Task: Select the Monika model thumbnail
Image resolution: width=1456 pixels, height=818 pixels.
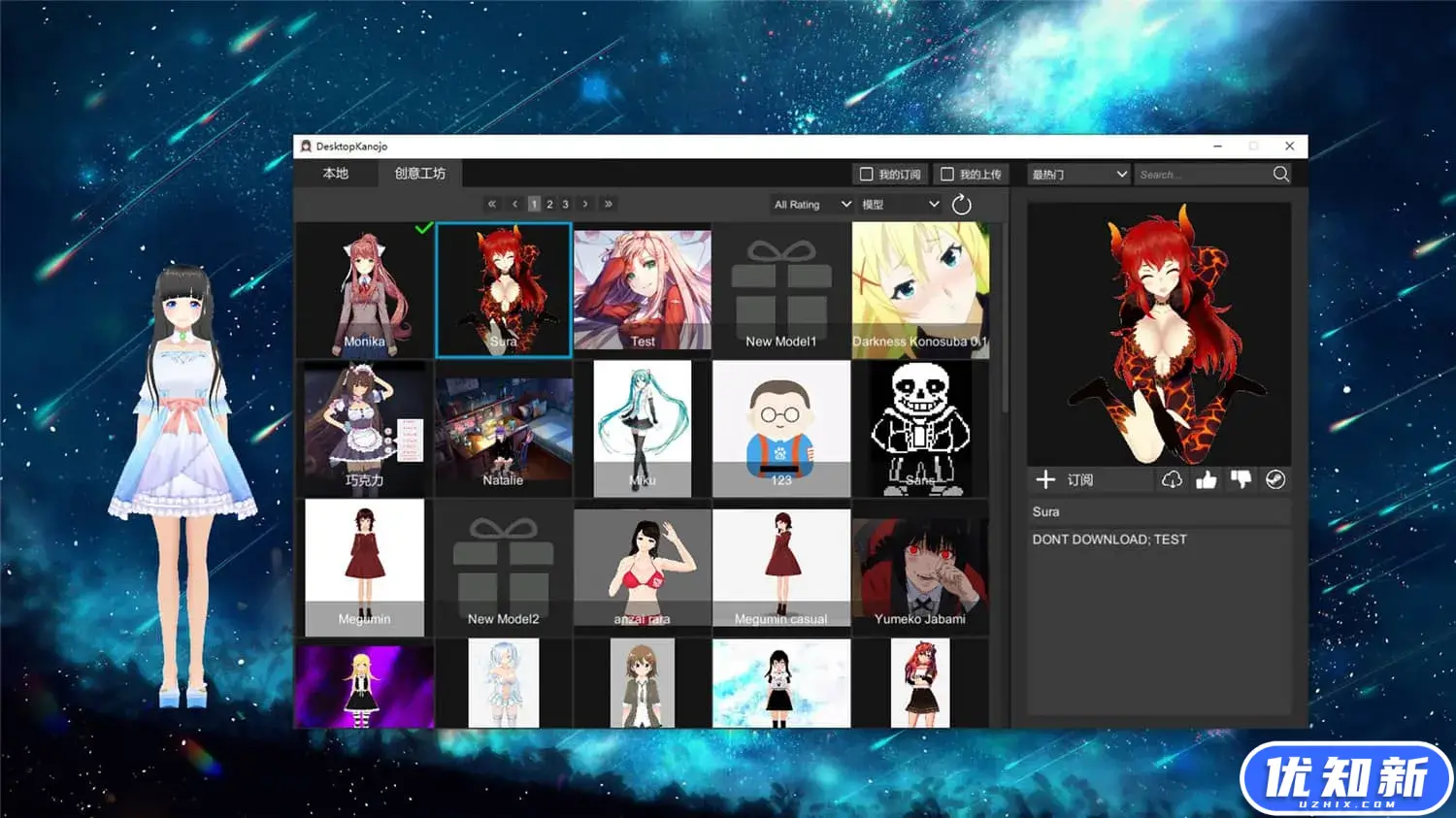Action: 364,290
